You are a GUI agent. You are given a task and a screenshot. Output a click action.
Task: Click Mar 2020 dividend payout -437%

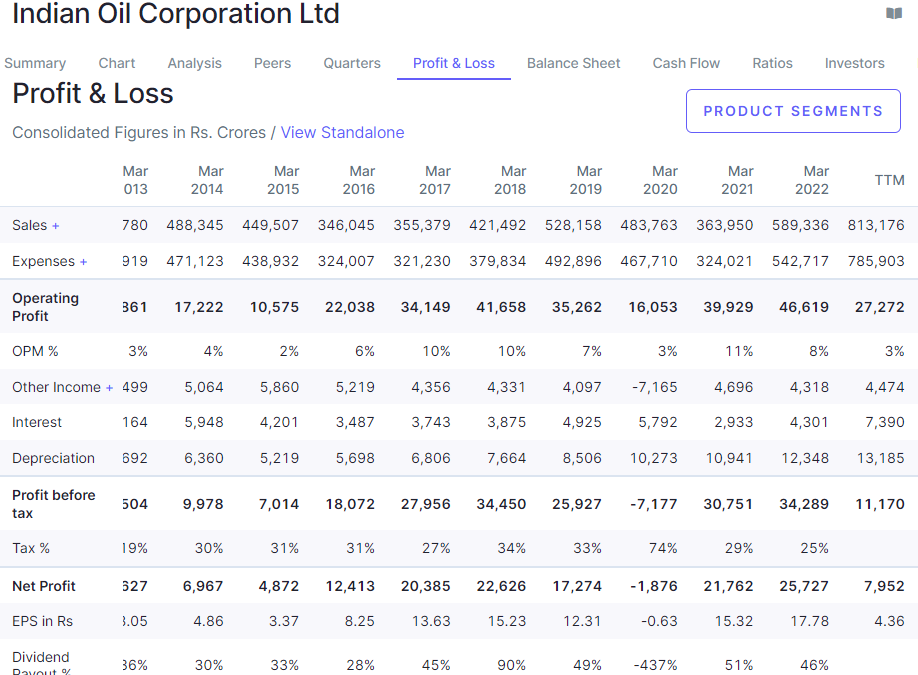(x=655, y=666)
